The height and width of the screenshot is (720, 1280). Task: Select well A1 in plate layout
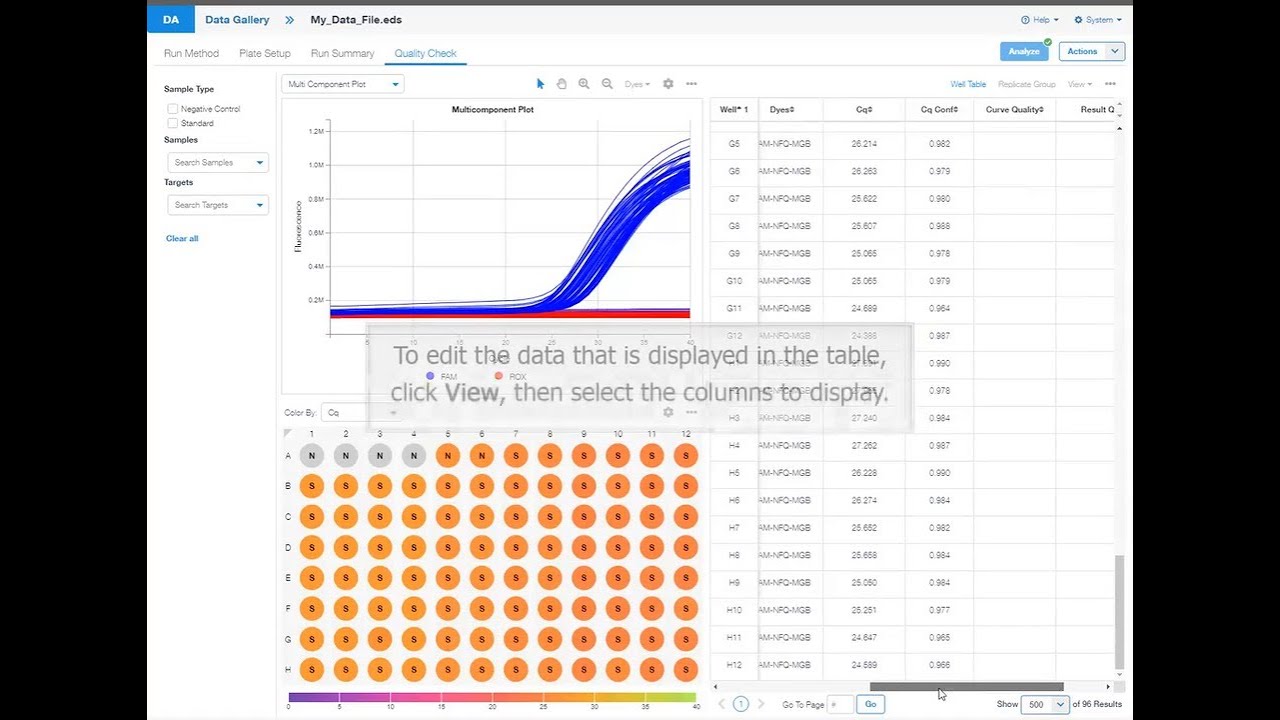tap(312, 456)
